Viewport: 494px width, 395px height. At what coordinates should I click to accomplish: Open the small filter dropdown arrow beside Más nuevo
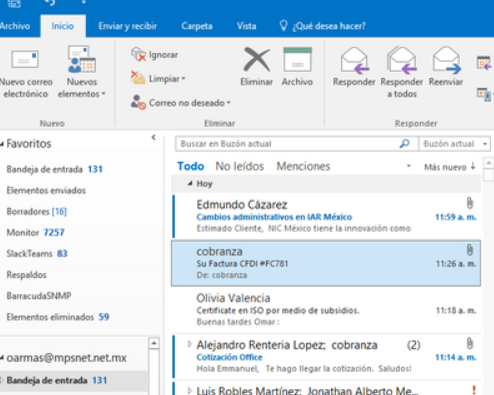(x=409, y=166)
